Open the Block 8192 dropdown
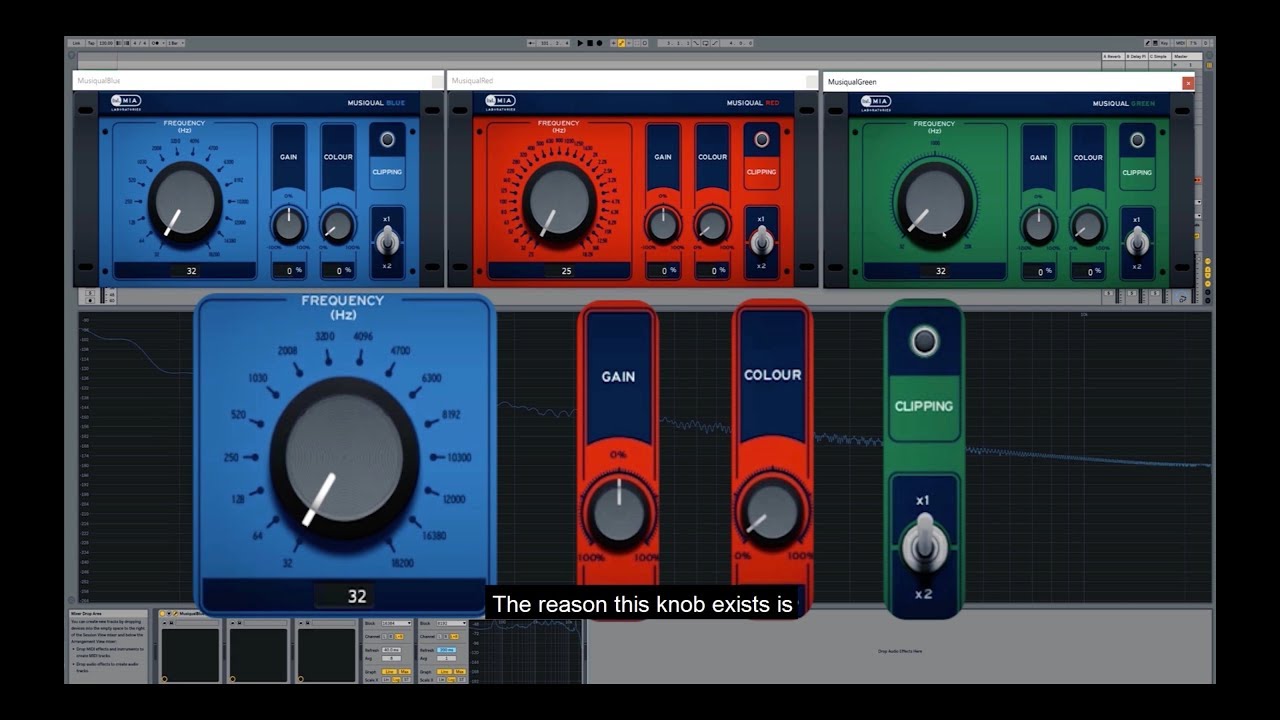This screenshot has height=720, width=1280. pos(452,623)
